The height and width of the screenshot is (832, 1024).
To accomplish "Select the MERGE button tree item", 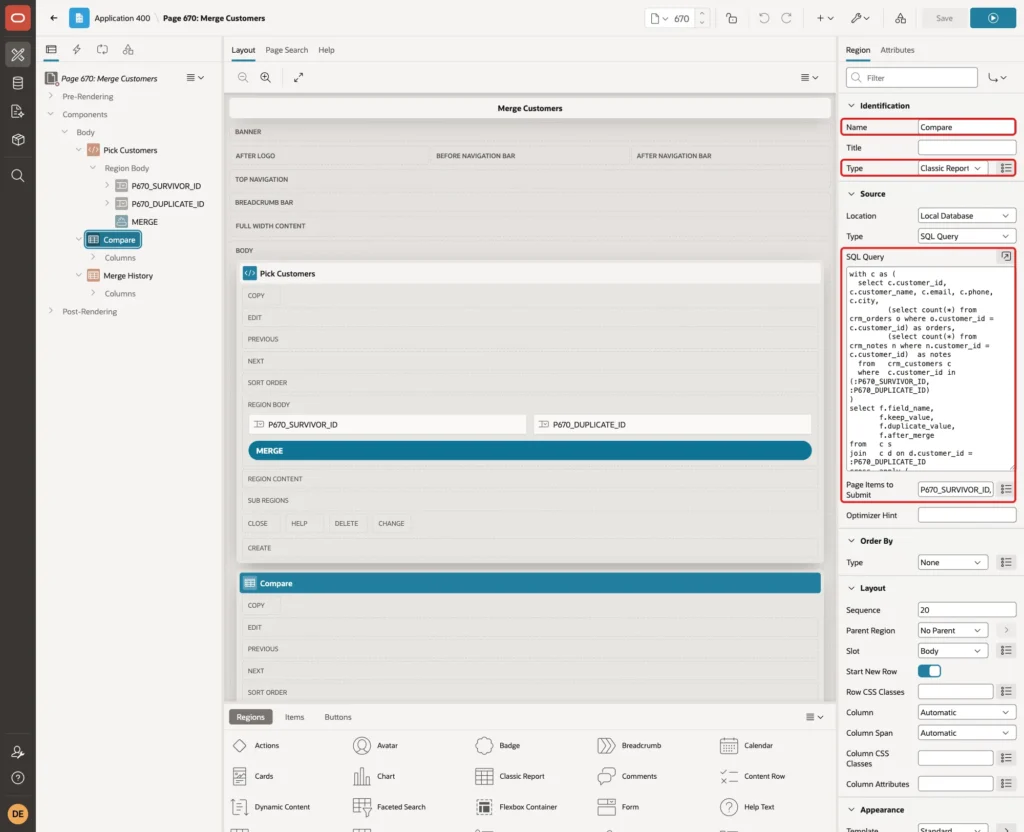I will pyautogui.click(x=144, y=222).
